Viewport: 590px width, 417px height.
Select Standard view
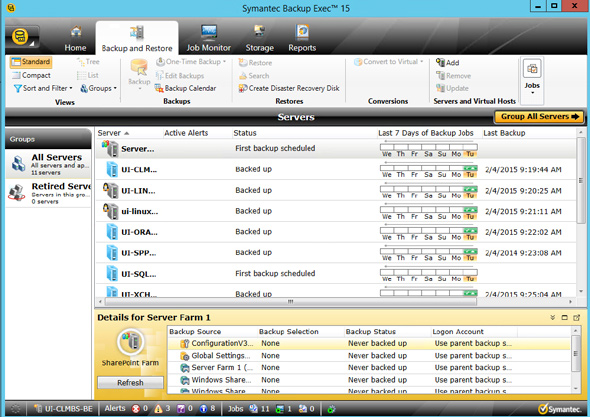(31, 62)
